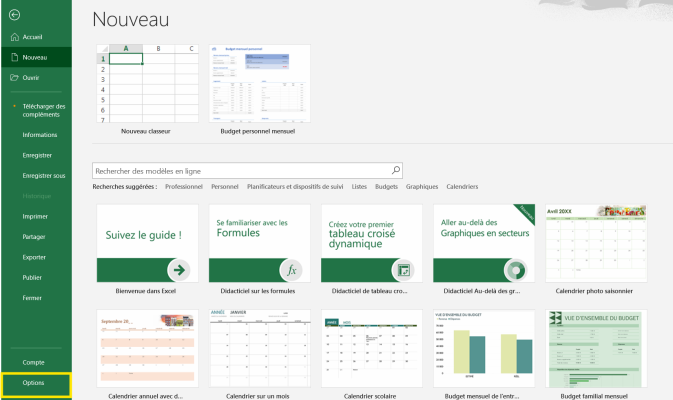Click the Budgets suggested search
Viewport: 673px width, 400px height.
386,187
